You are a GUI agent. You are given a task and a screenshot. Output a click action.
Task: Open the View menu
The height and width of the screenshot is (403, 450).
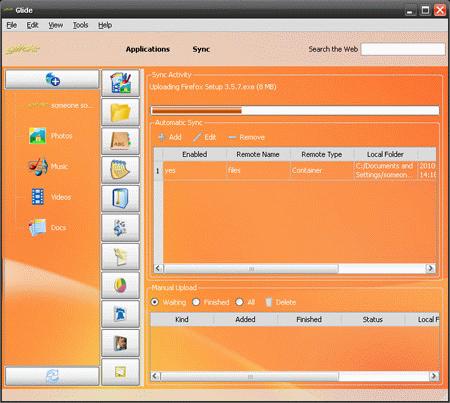tap(56, 25)
